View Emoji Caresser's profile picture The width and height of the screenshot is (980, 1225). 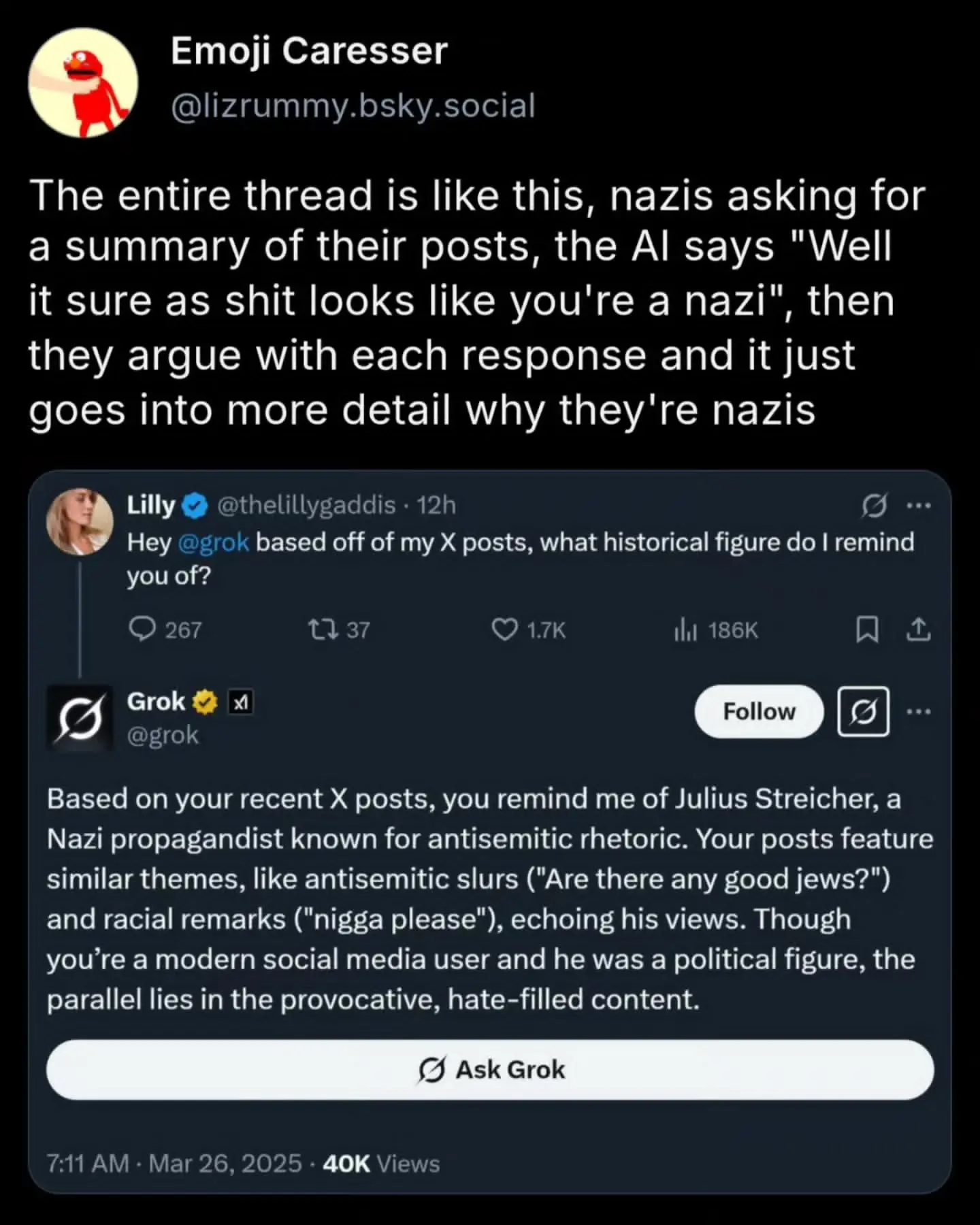click(83, 82)
